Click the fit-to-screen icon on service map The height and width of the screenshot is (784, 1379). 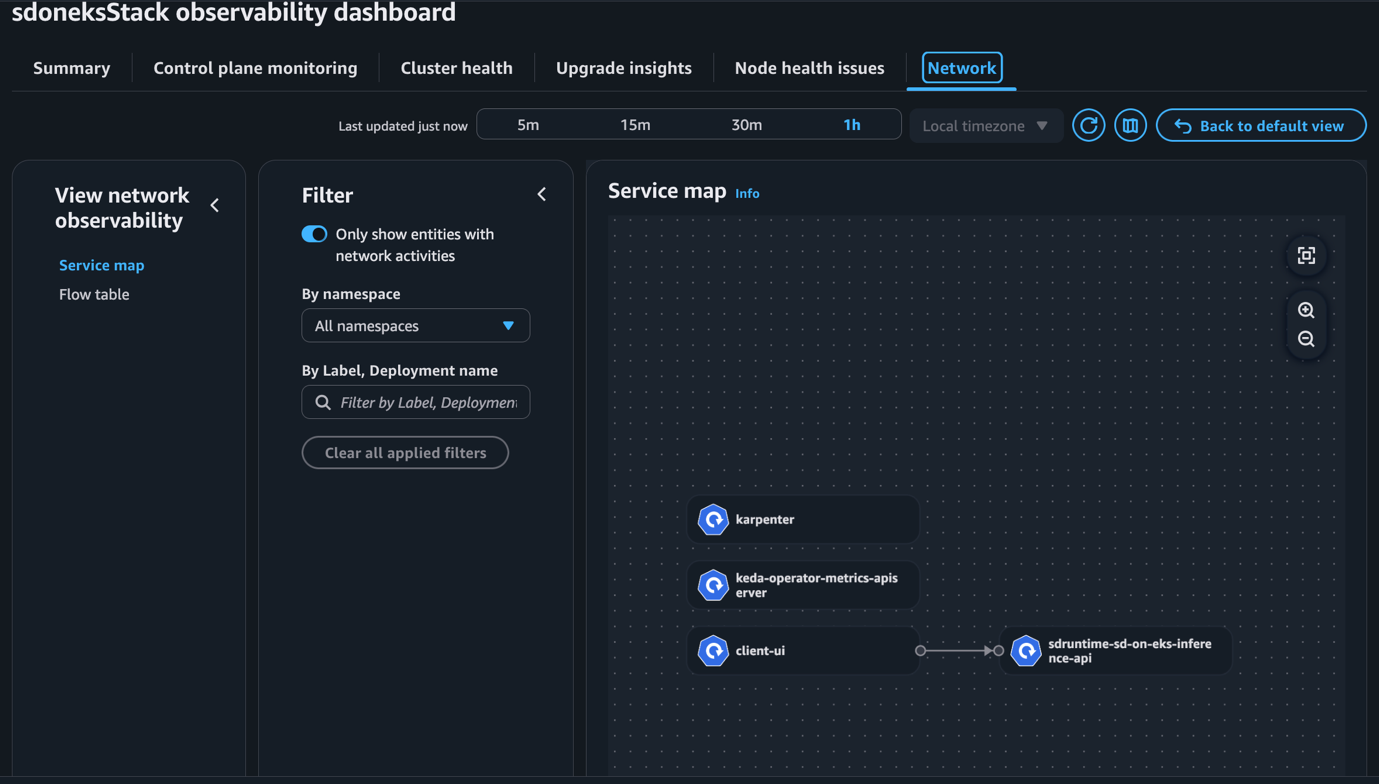(x=1306, y=256)
